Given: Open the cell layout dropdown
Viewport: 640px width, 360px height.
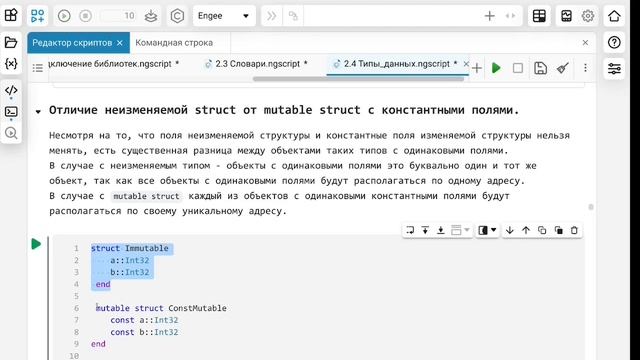Looking at the screenshot, I should (460, 230).
